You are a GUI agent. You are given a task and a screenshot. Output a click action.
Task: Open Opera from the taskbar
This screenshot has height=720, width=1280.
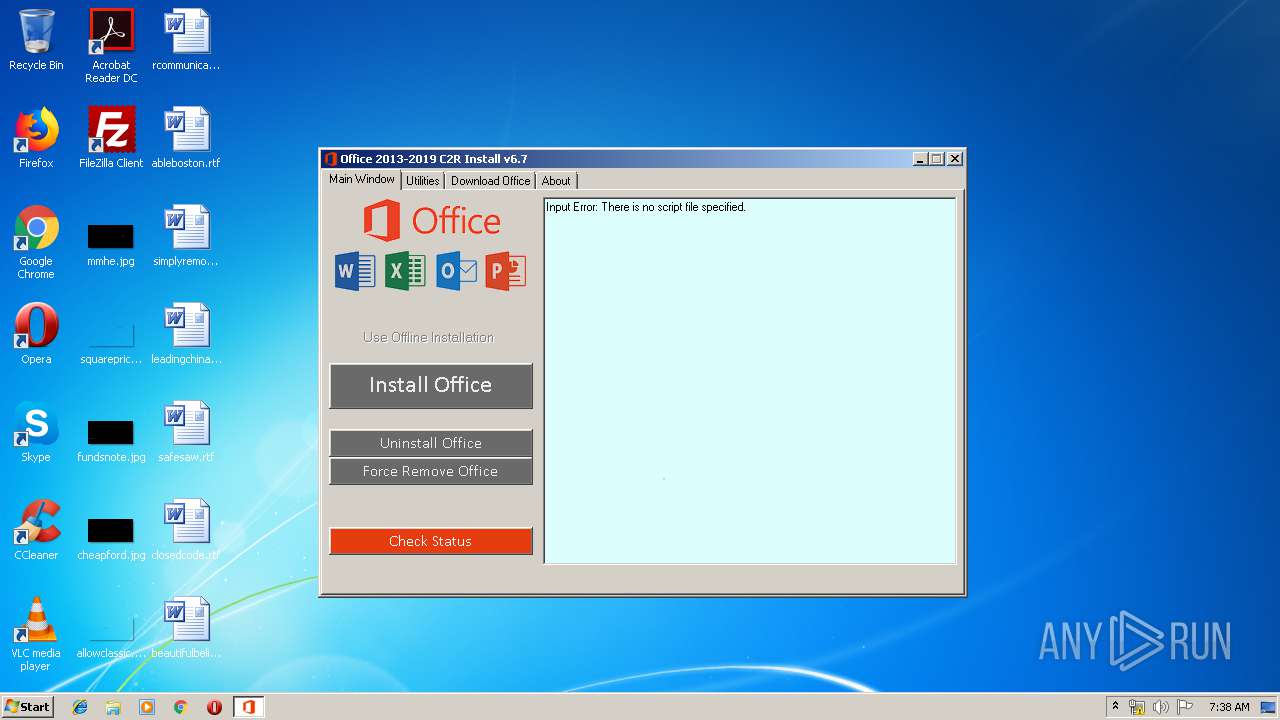point(214,707)
